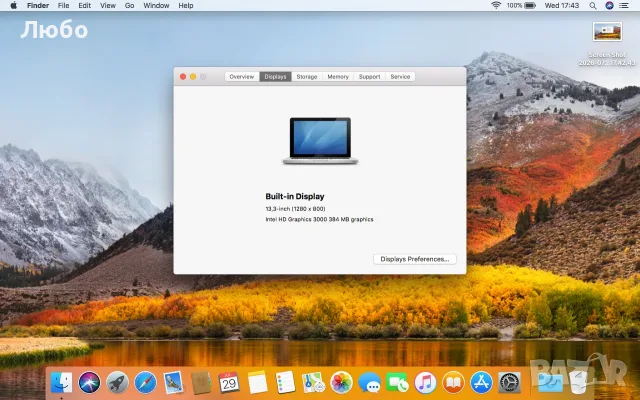Open the Apple menu

(x=13, y=5)
